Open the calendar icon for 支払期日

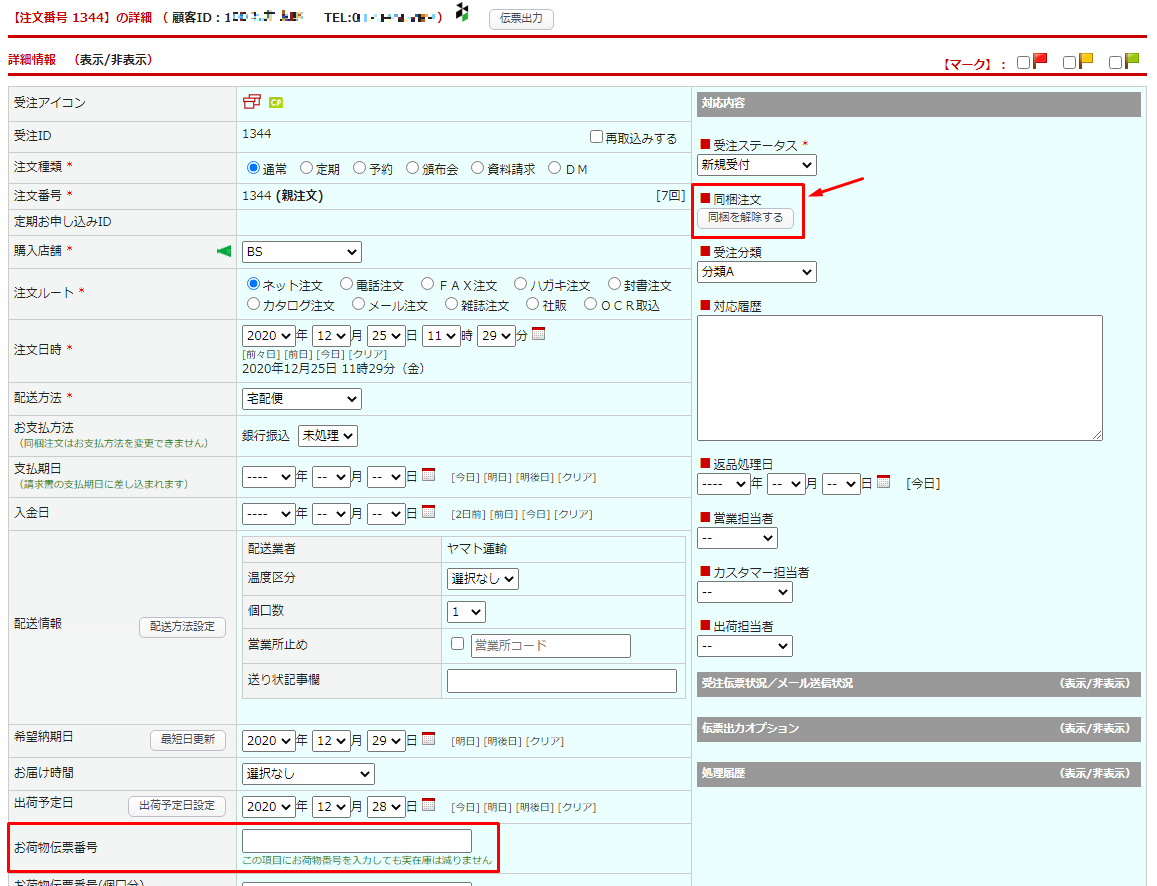coord(429,476)
